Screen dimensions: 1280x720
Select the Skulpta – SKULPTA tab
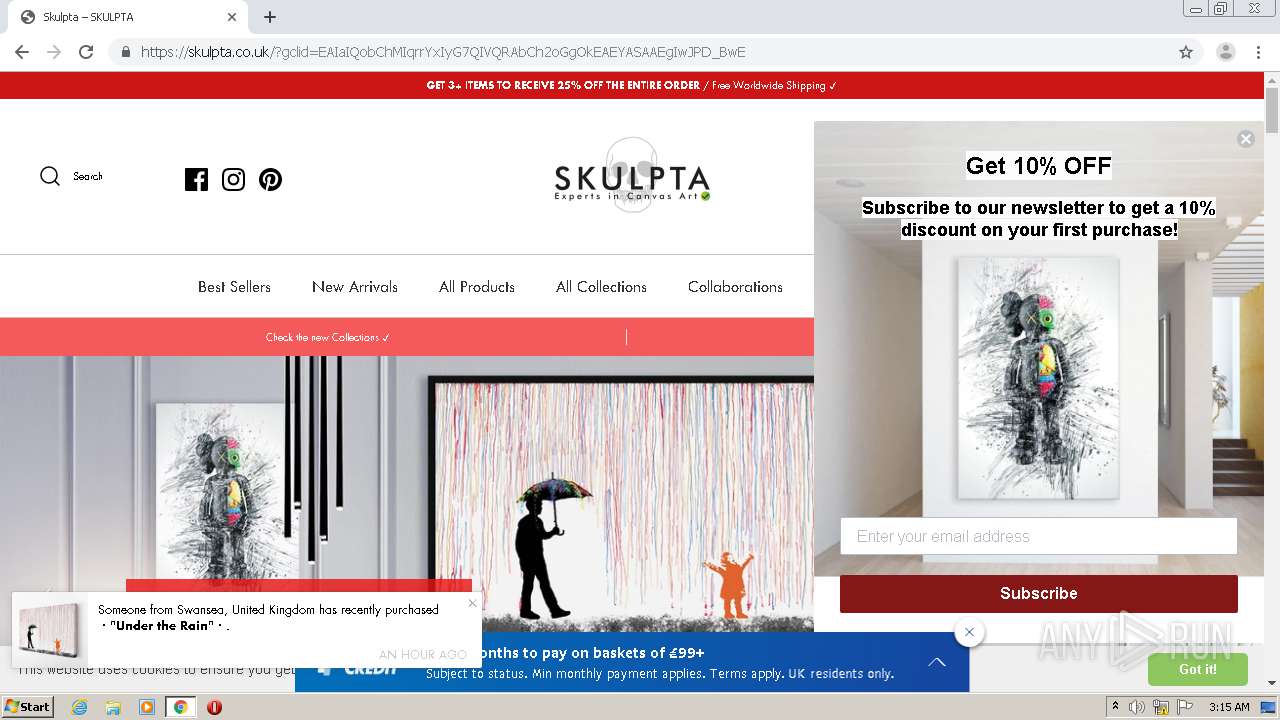pos(128,17)
